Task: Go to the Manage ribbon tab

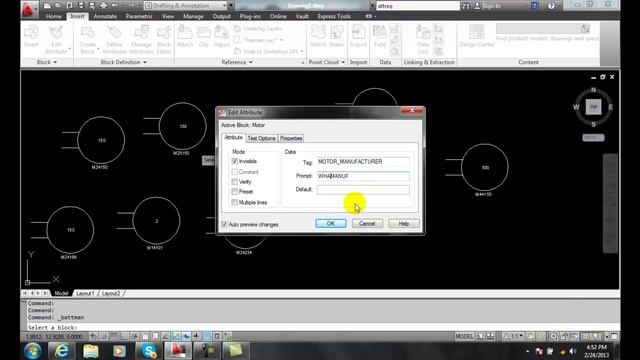Action: [x=193, y=16]
